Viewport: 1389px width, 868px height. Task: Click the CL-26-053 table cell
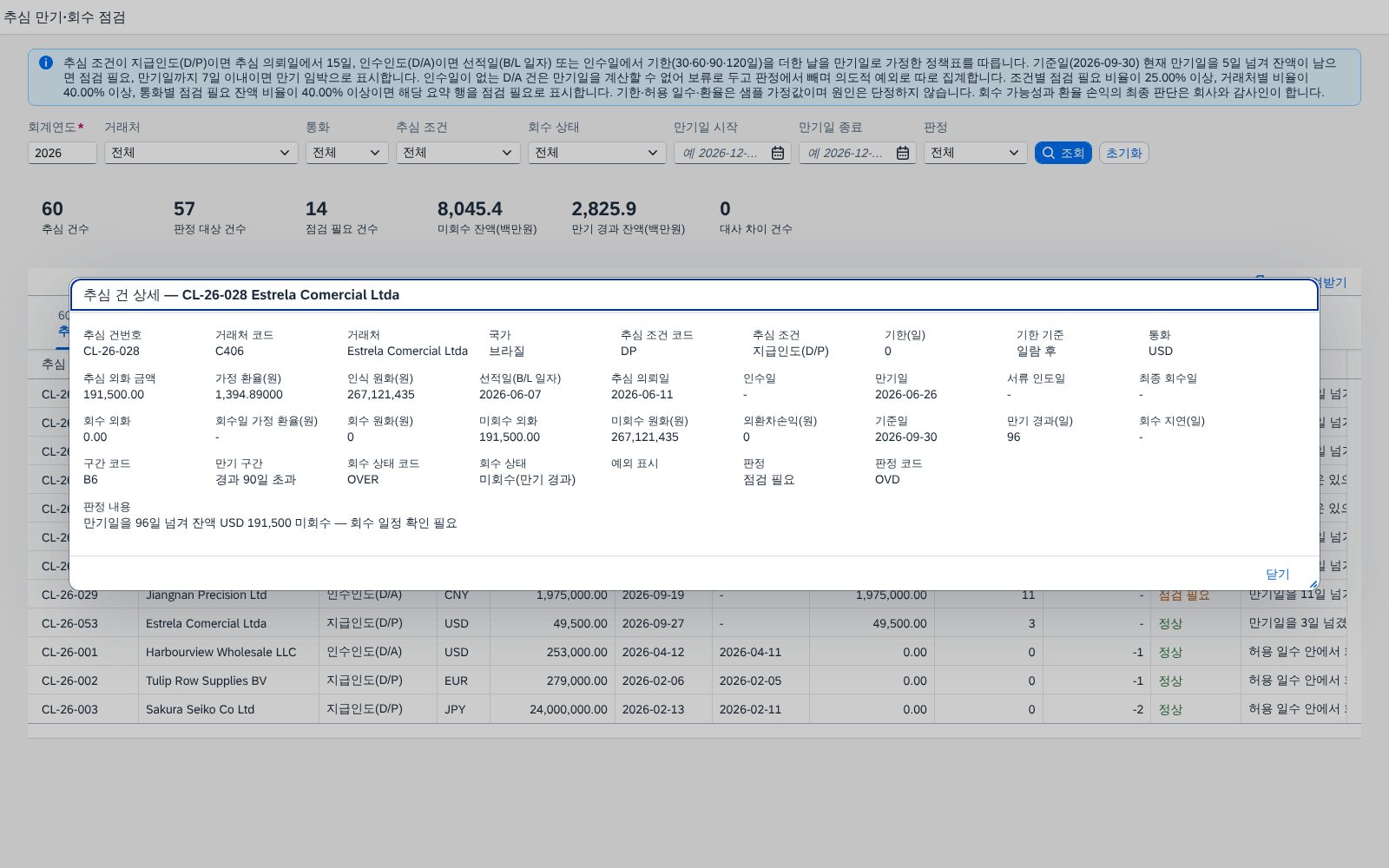(x=83, y=623)
